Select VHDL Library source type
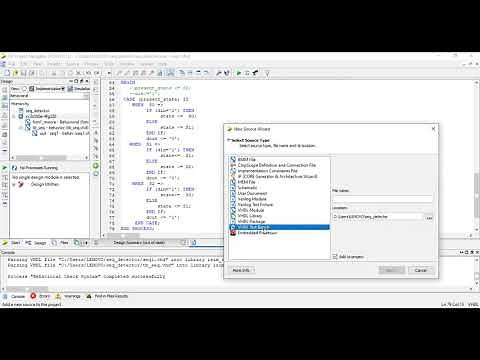 pos(250,216)
